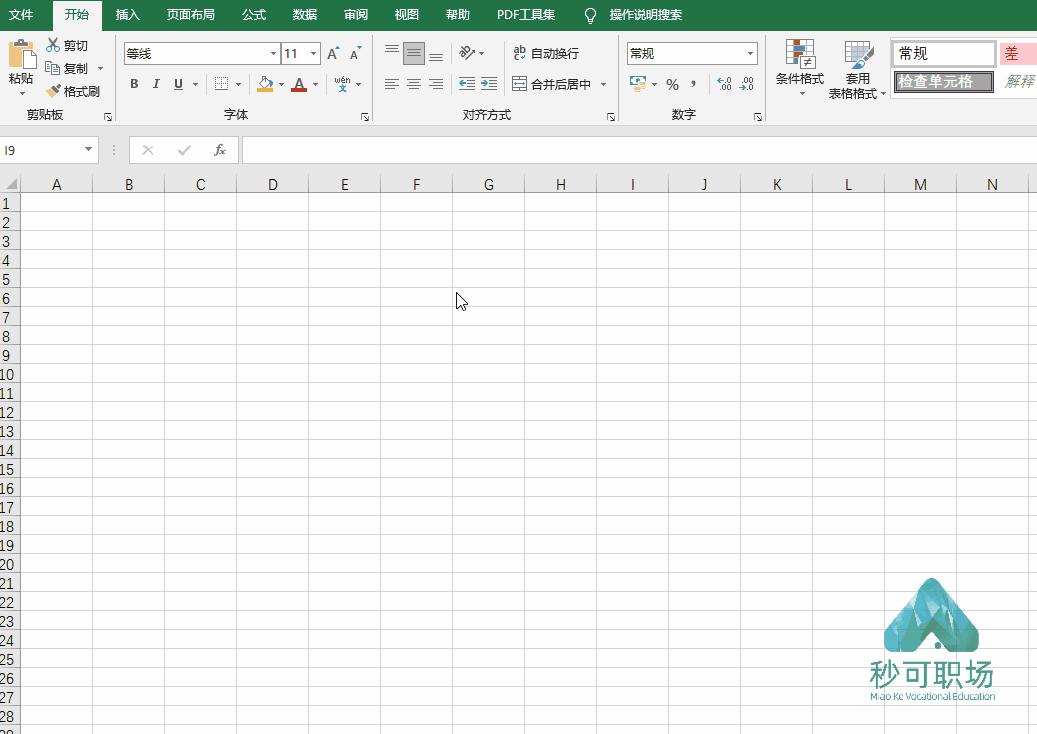Image resolution: width=1037 pixels, height=734 pixels.
Task: Open the number format 常规 dropdown
Action: (x=749, y=52)
